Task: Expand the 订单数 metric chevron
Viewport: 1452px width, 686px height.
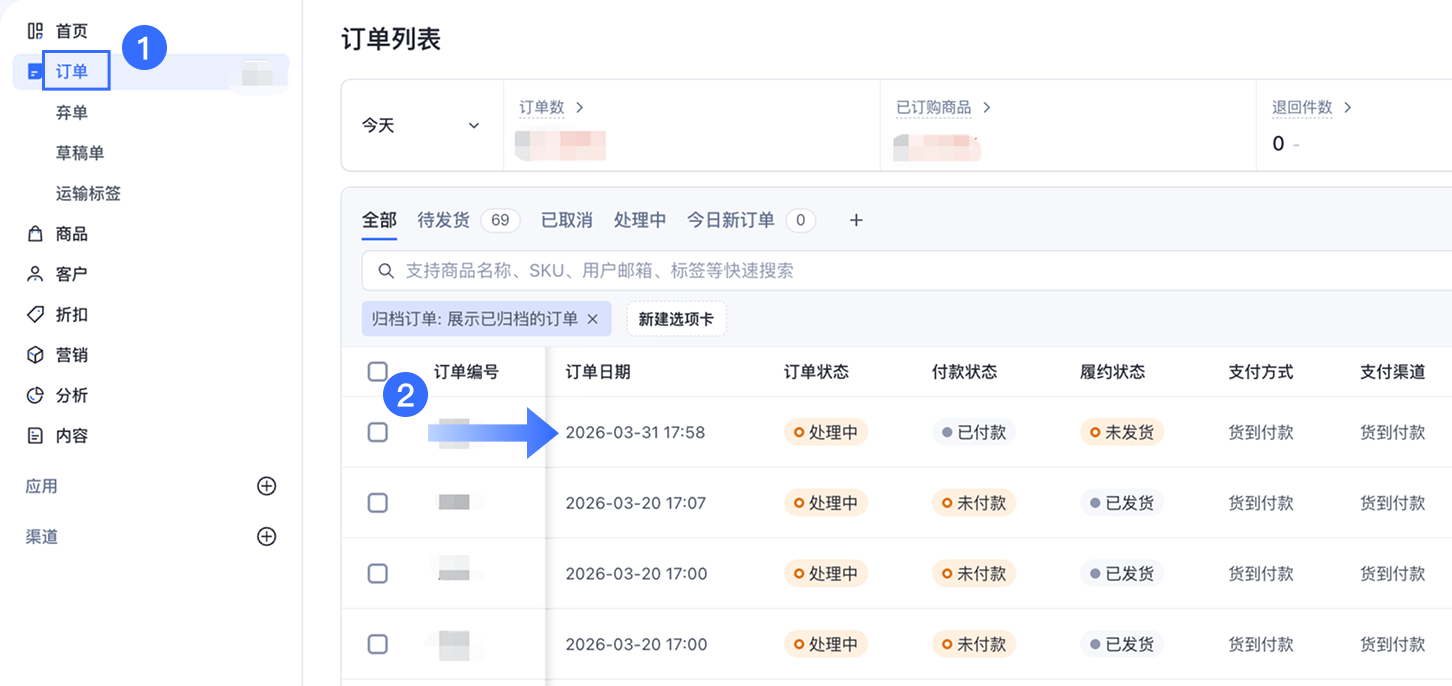Action: [x=580, y=107]
